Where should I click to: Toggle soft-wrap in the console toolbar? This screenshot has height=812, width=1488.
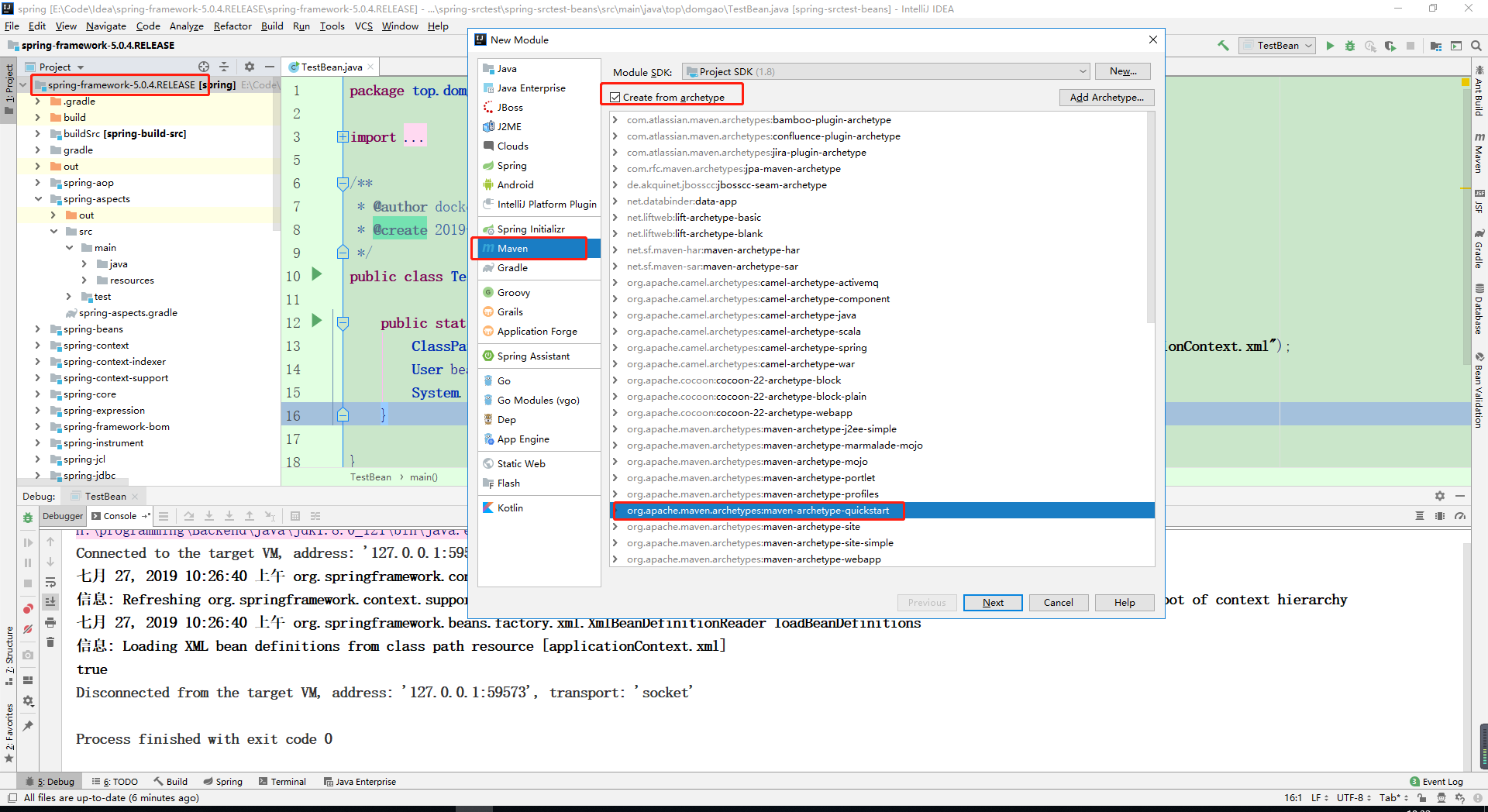coord(50,582)
